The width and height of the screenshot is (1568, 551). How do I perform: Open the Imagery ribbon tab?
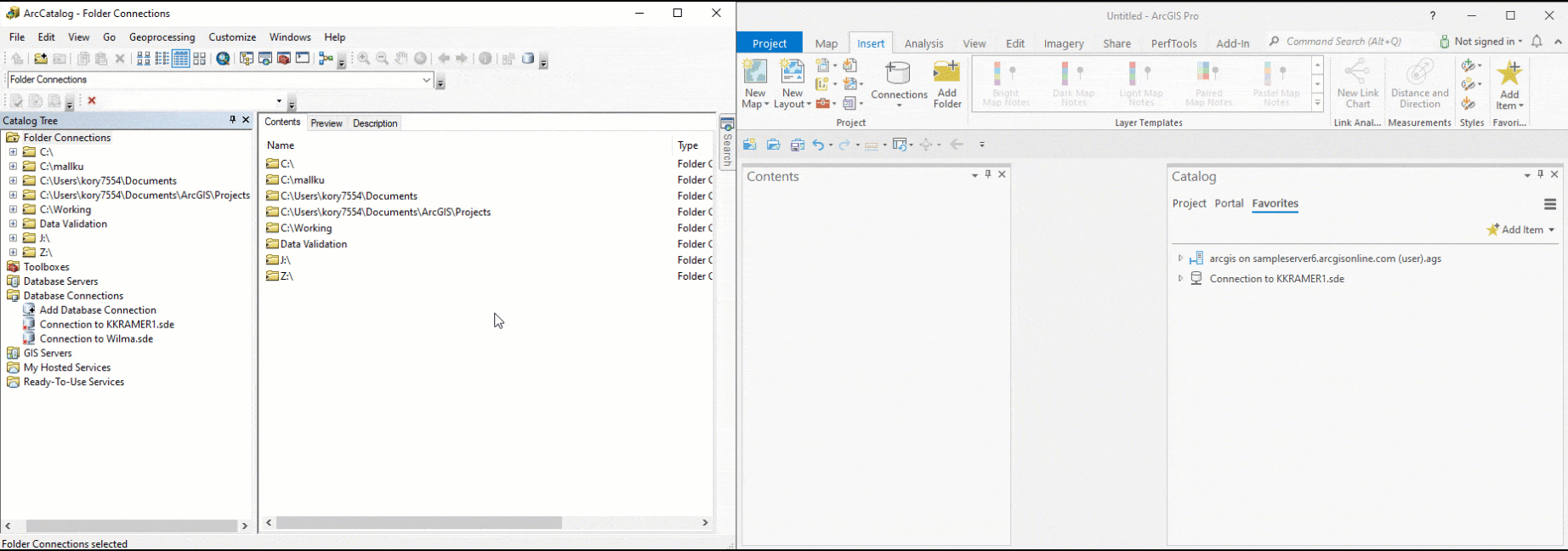tap(1064, 43)
